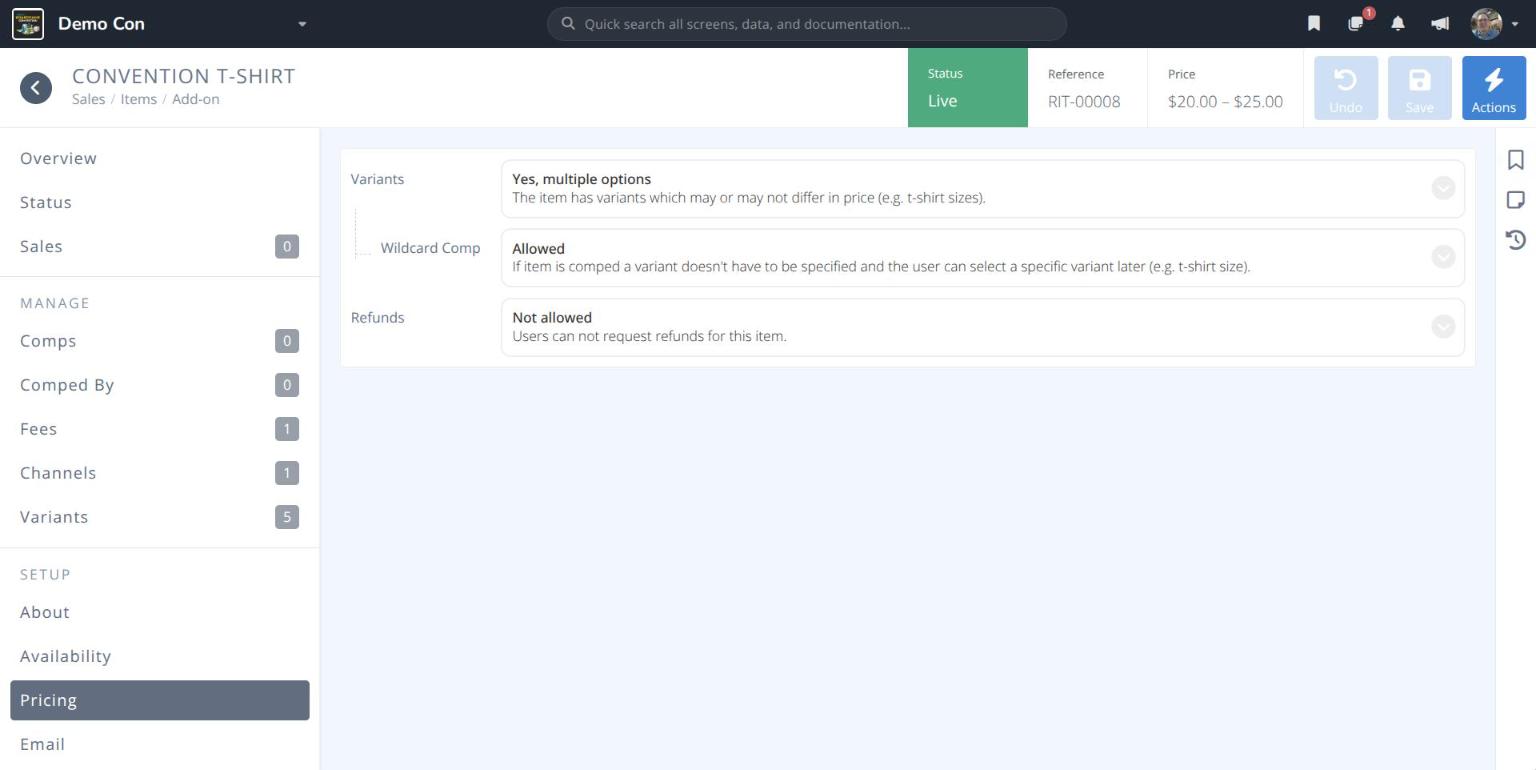Screen dimensions: 1536x770
Task: Open the Availability setup page
Action: click(x=160, y=656)
